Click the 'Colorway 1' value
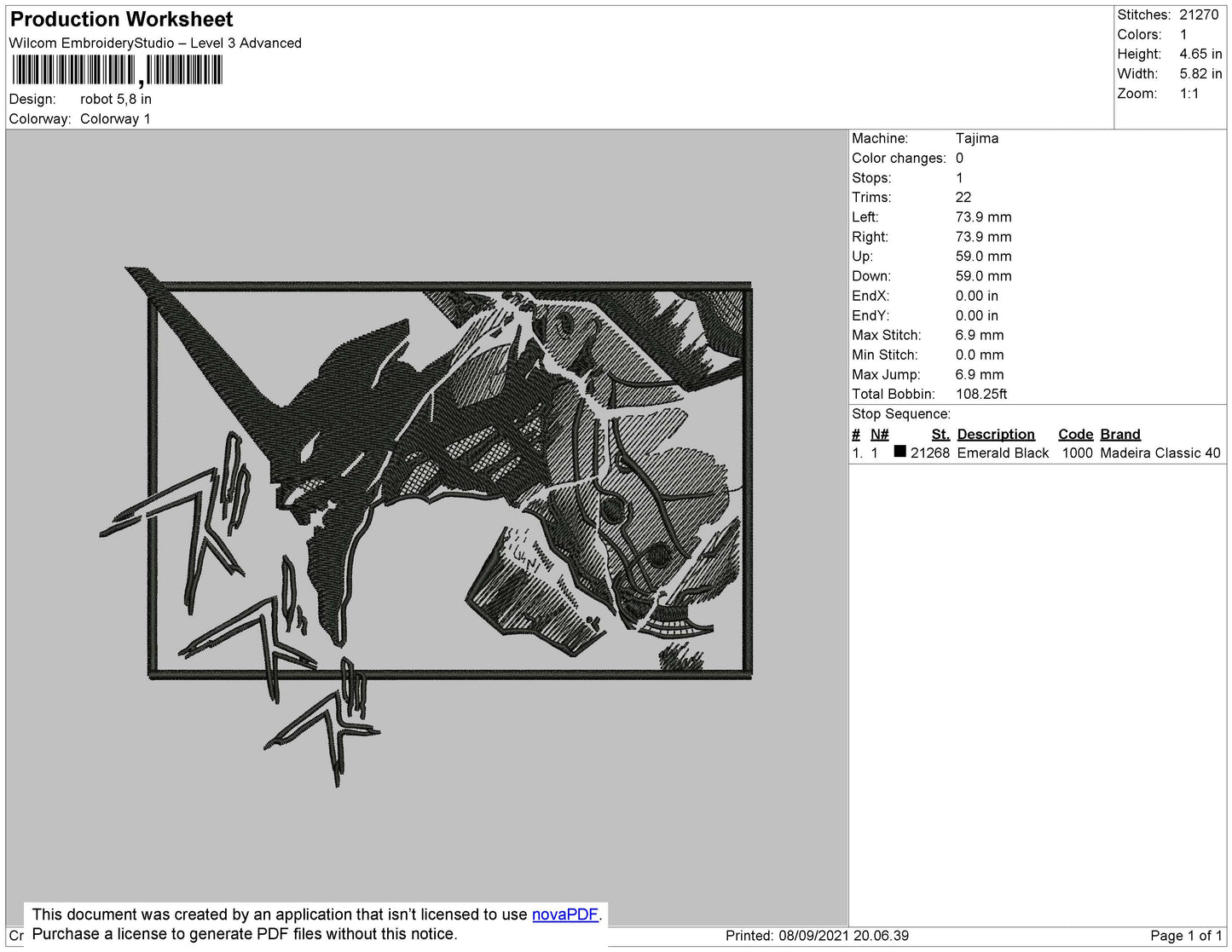The height and width of the screenshot is (952, 1232). [115, 118]
